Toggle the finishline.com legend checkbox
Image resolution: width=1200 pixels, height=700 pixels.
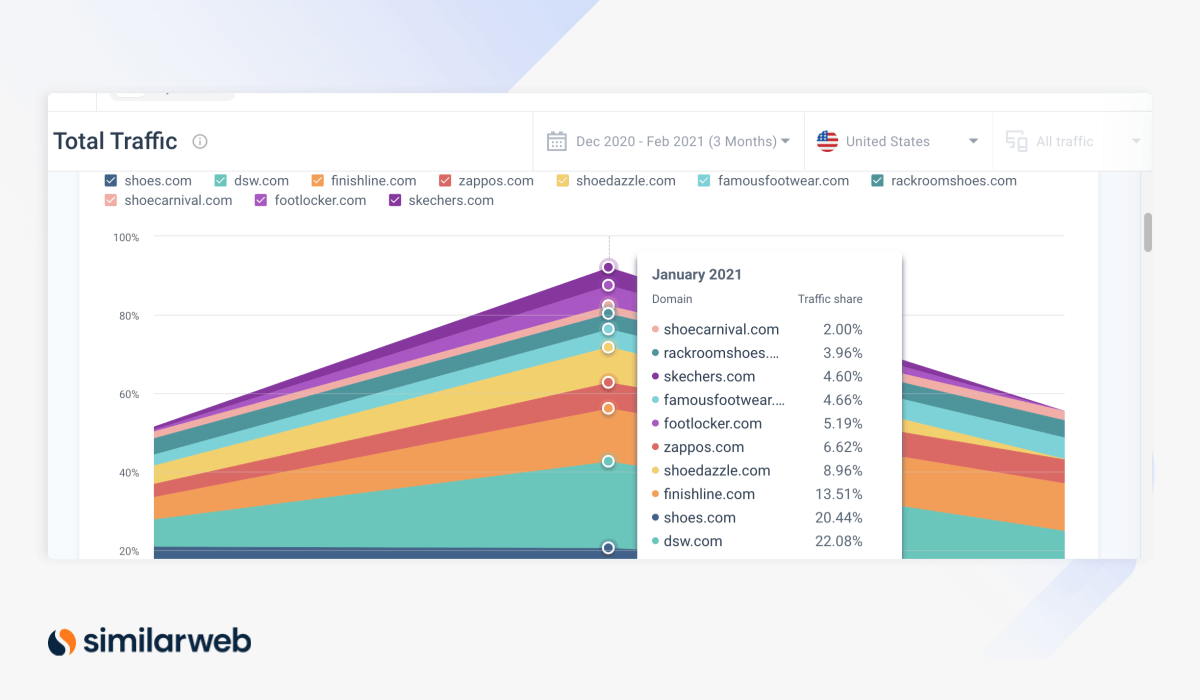(x=317, y=181)
